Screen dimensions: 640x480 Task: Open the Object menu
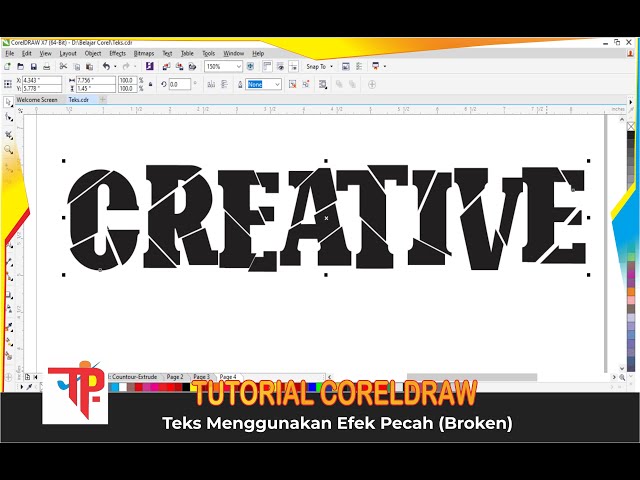(x=93, y=53)
